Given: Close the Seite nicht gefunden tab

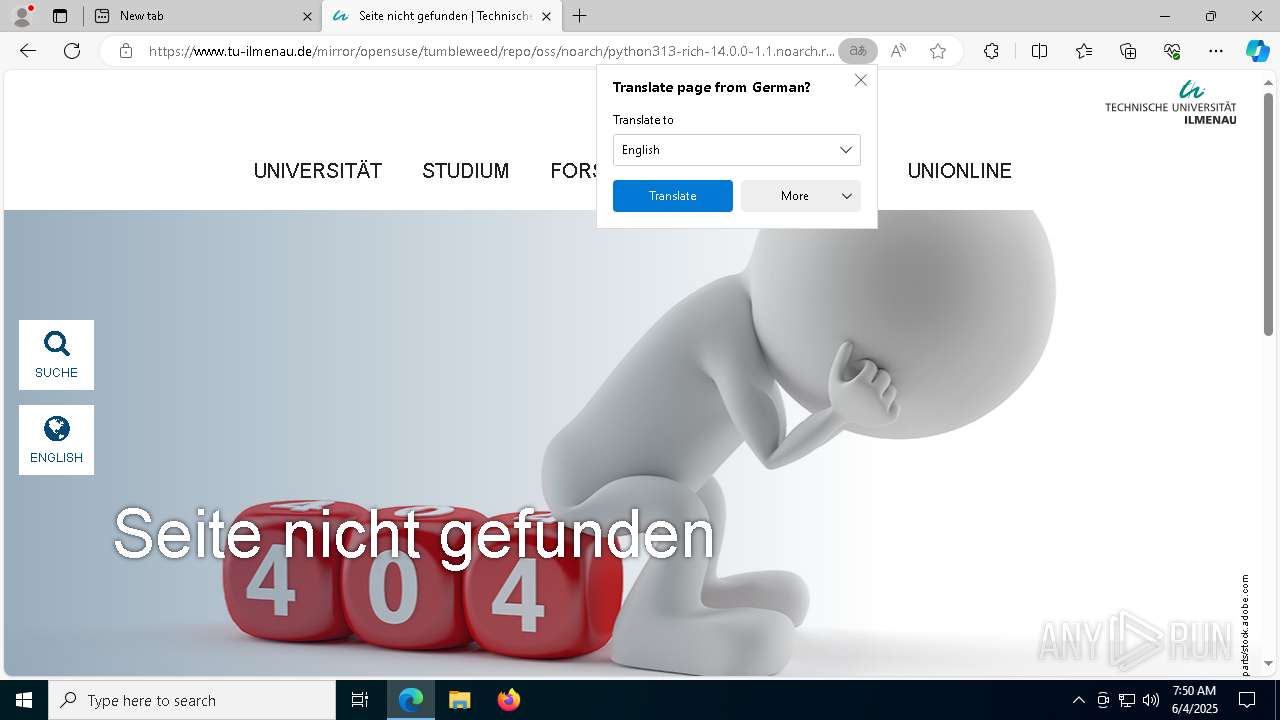Looking at the screenshot, I should 546,16.
